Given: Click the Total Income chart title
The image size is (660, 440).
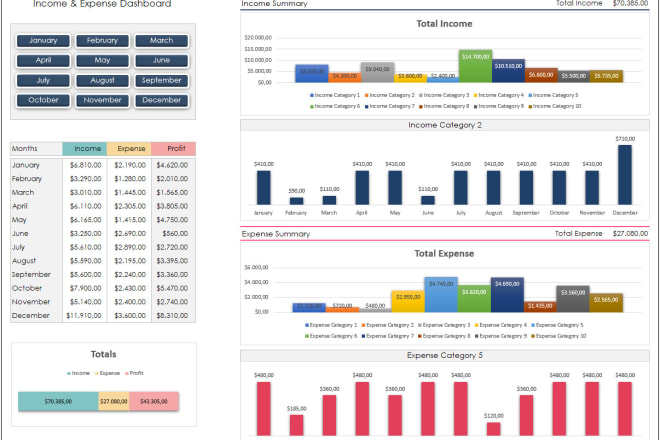Looking at the screenshot, I should (x=444, y=24).
